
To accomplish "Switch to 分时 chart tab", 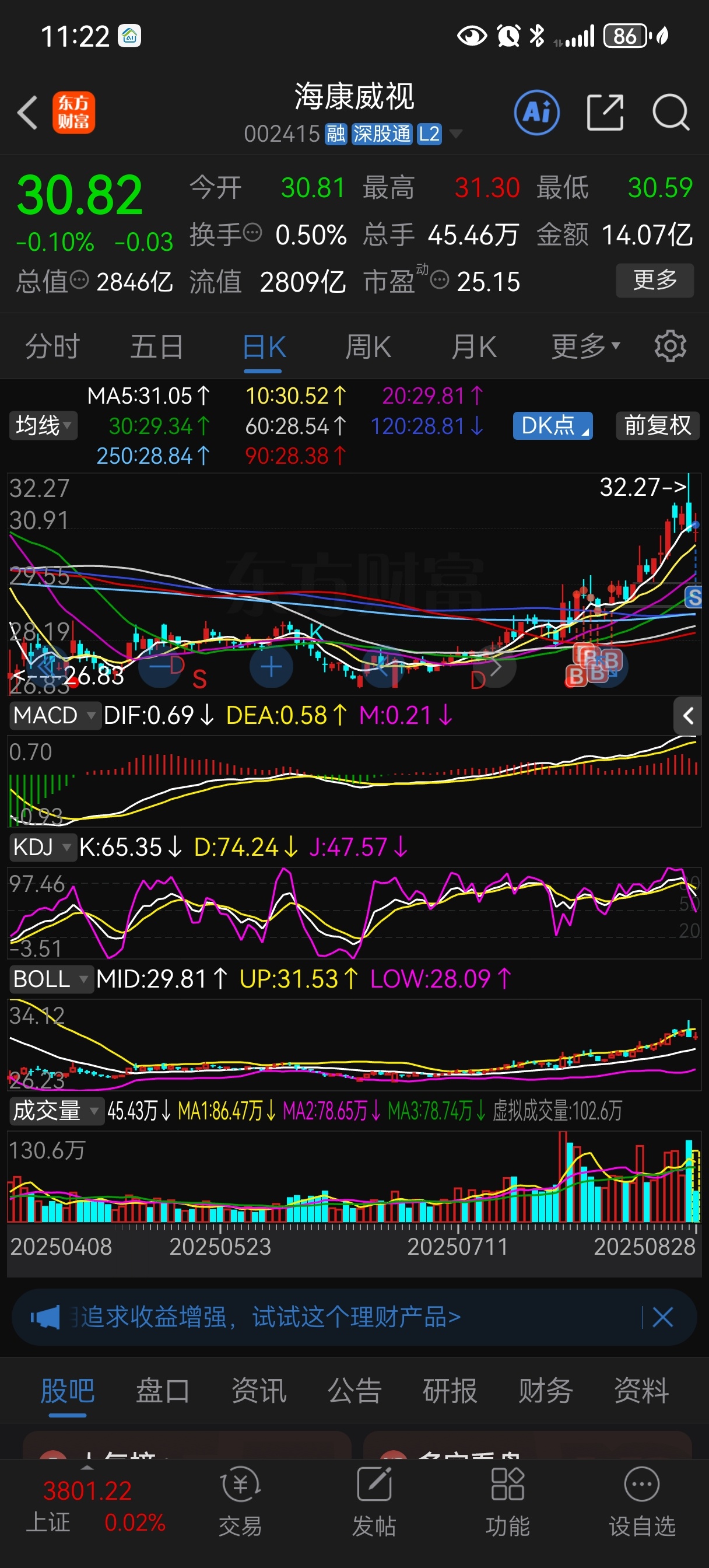I will click(x=53, y=347).
